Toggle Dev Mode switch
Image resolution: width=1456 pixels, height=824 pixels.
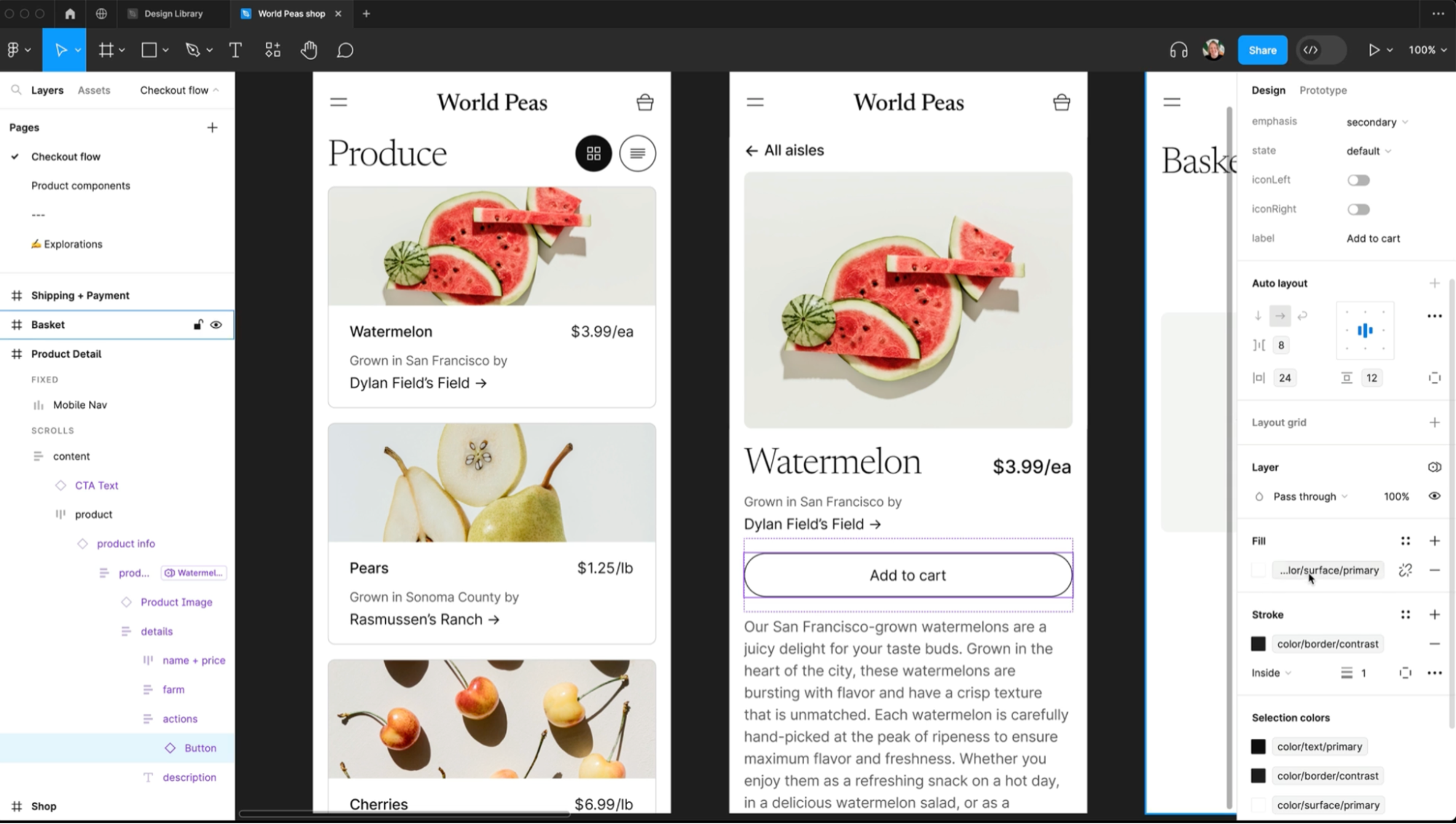click(x=1321, y=50)
